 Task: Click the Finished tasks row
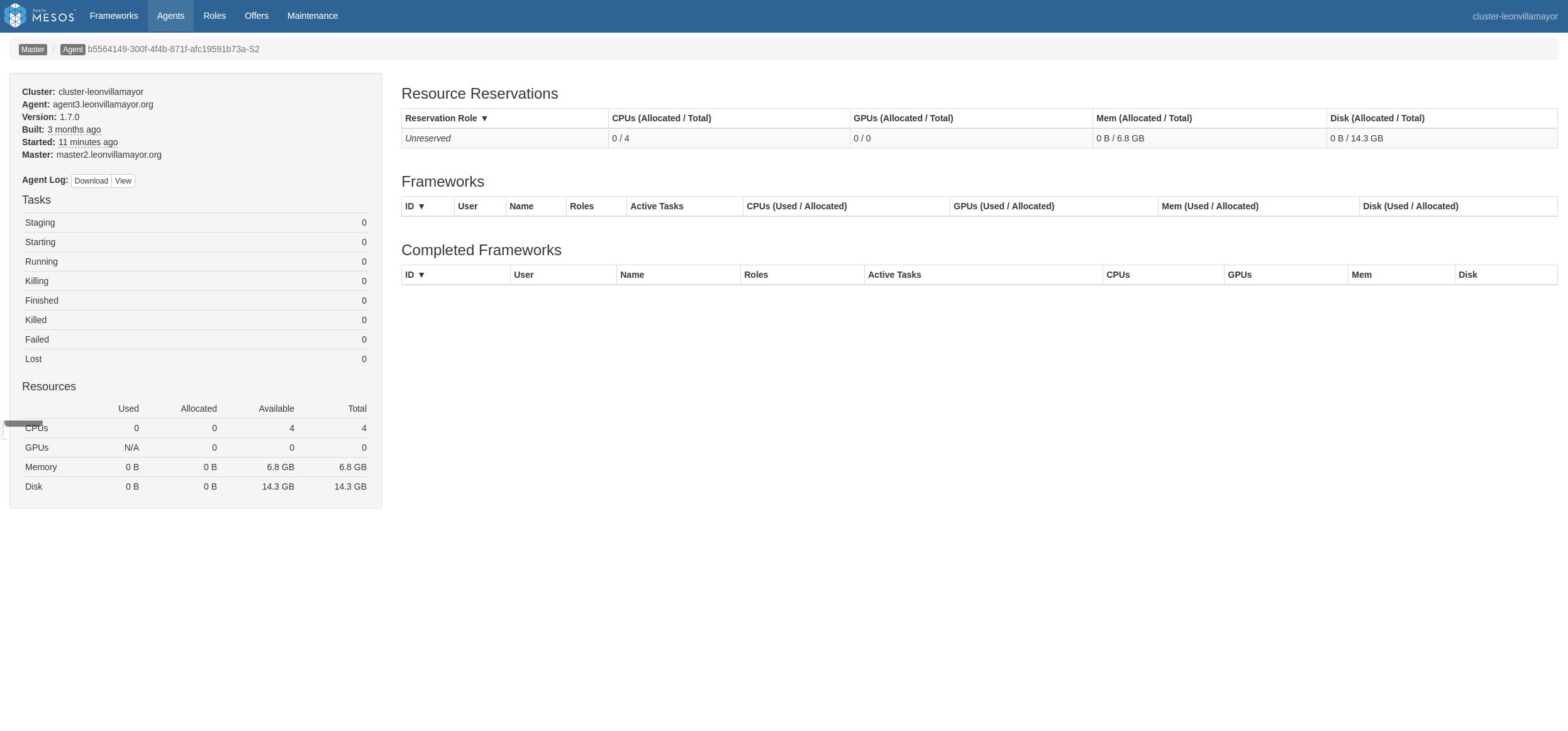(196, 300)
